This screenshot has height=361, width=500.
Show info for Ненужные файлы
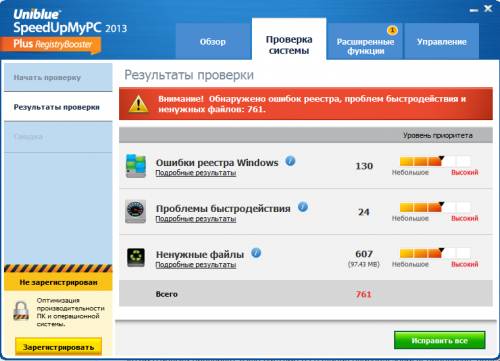click(x=256, y=253)
